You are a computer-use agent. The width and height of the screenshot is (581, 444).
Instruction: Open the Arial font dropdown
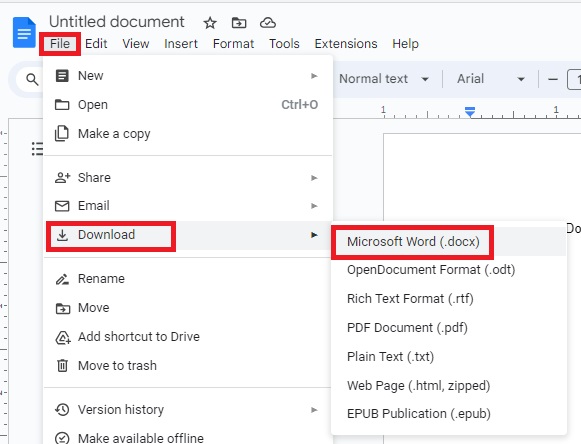click(491, 79)
